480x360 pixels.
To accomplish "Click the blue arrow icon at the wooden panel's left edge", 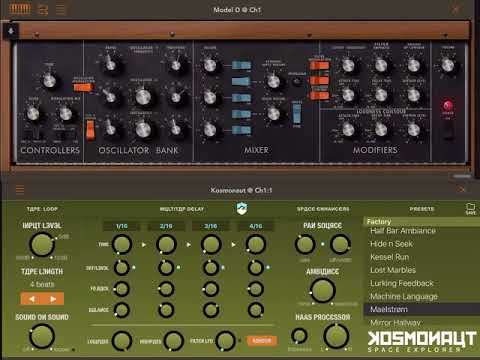I will (x=11, y=31).
